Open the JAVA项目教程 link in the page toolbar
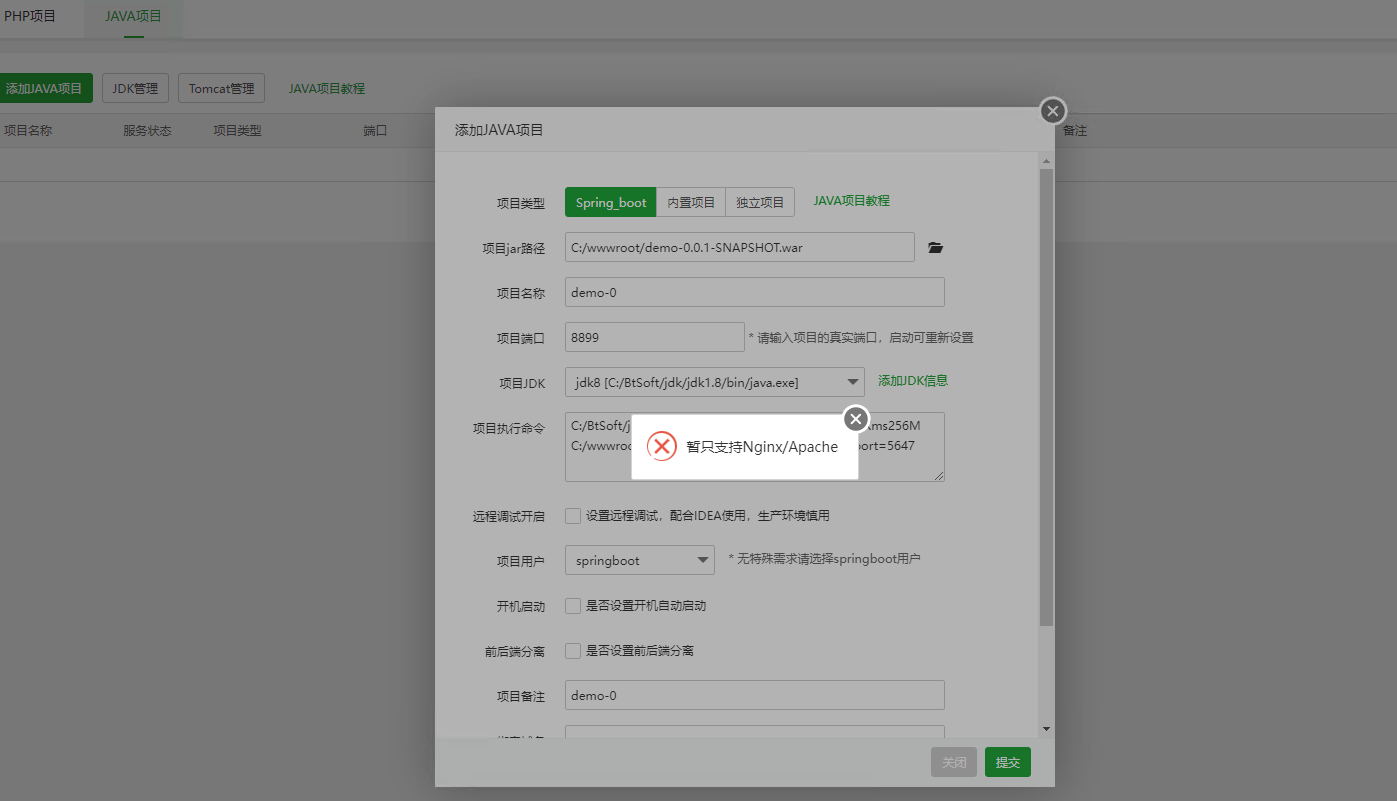The width and height of the screenshot is (1397, 801). tap(327, 88)
